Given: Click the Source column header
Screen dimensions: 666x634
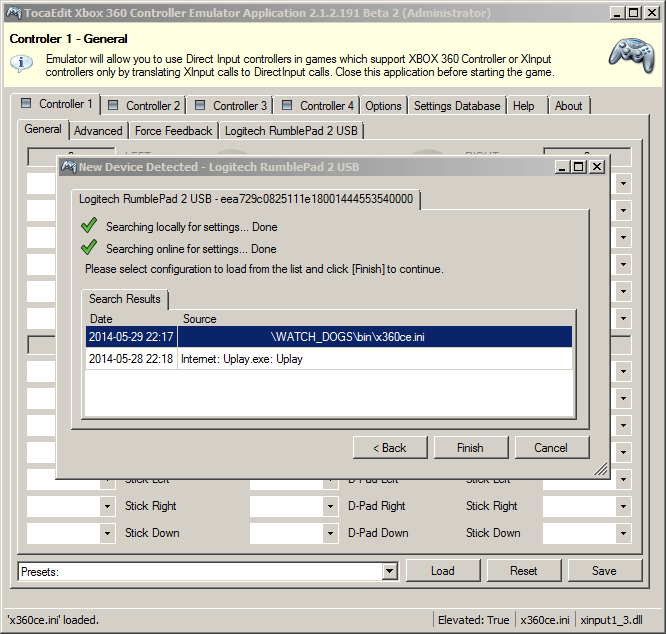Looking at the screenshot, I should [200, 319].
